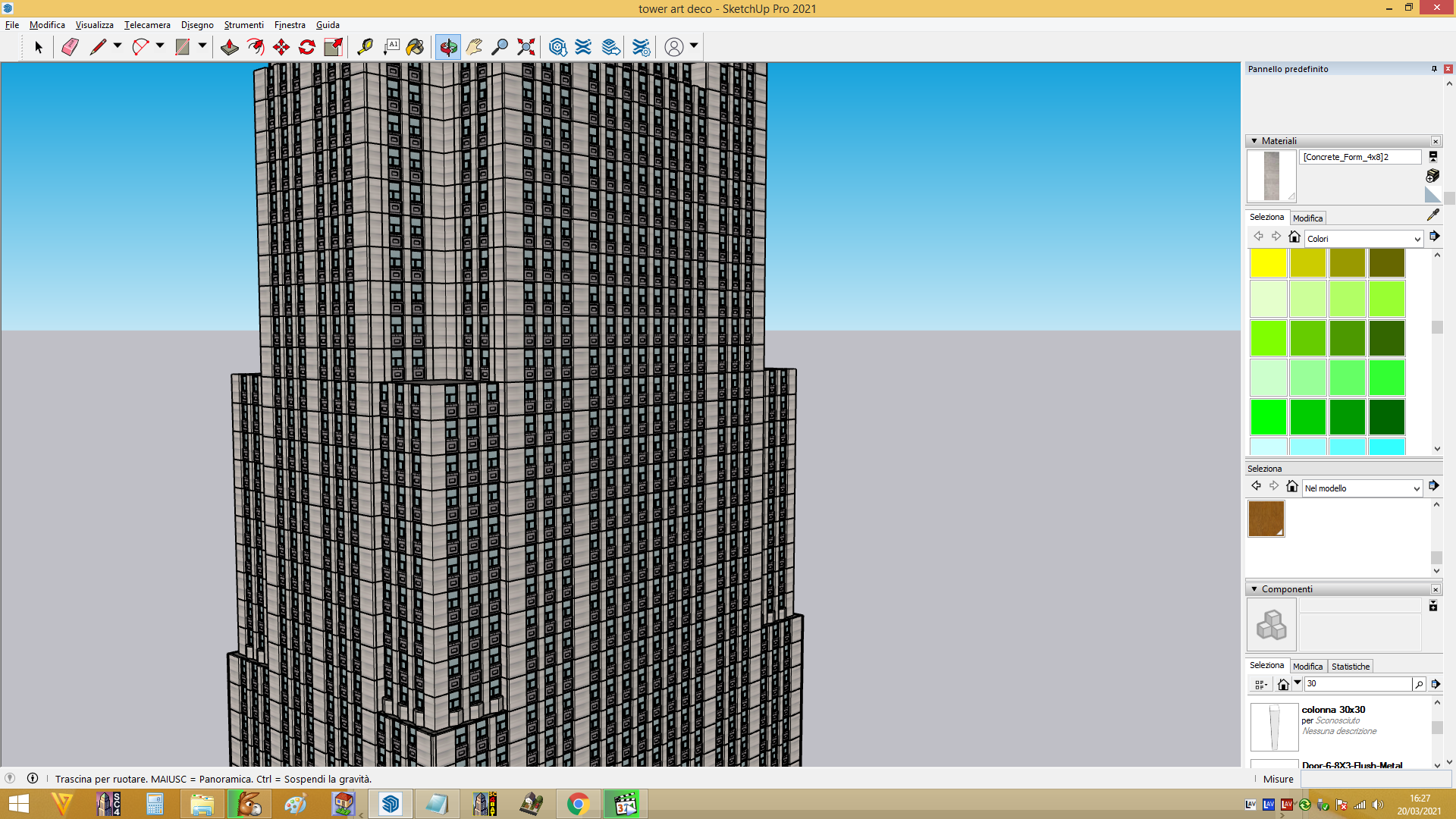
Task: Select the Offset tool
Action: [x=256, y=47]
